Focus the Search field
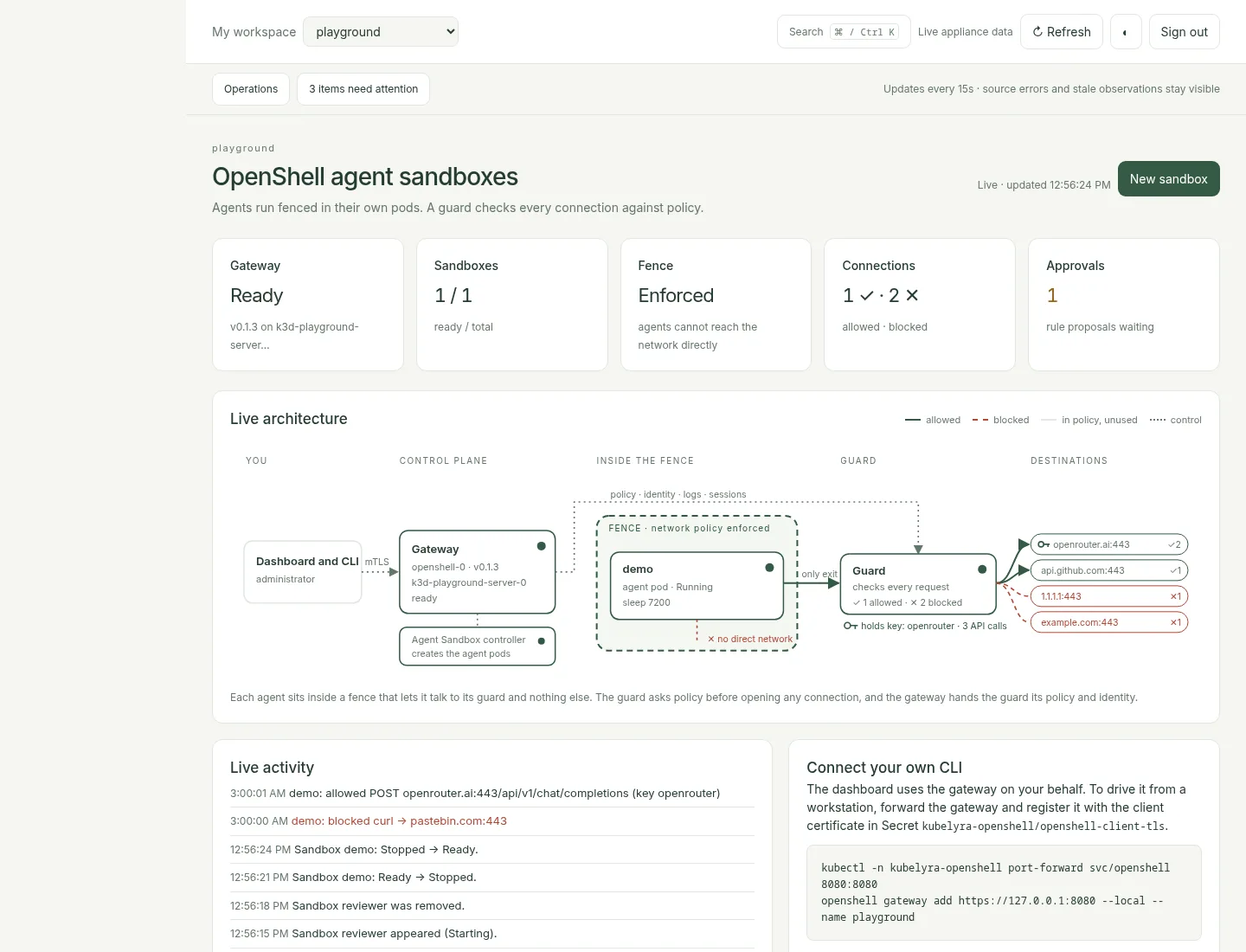Image resolution: width=1246 pixels, height=952 pixels. [x=844, y=32]
